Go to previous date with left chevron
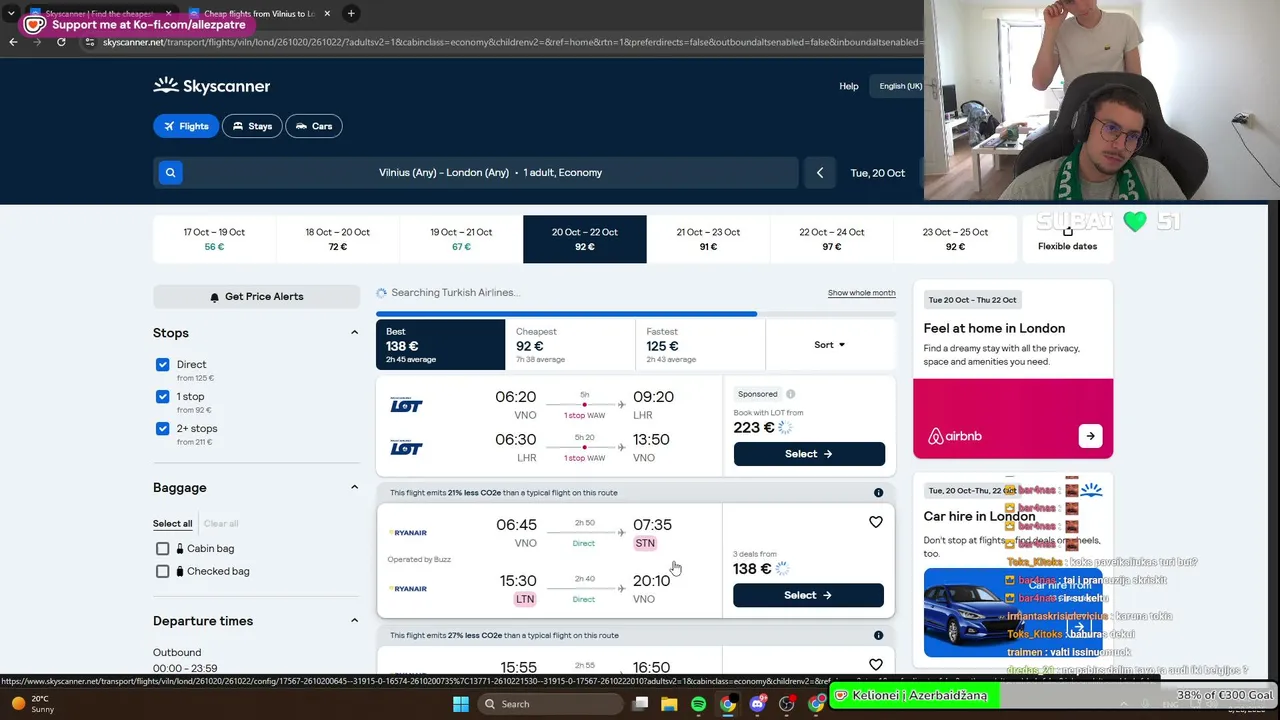The height and width of the screenshot is (720, 1280). [820, 173]
